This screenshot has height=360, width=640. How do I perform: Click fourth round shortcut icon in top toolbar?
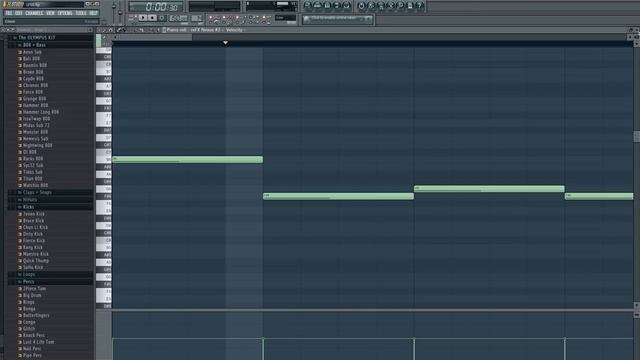pos(337,6)
